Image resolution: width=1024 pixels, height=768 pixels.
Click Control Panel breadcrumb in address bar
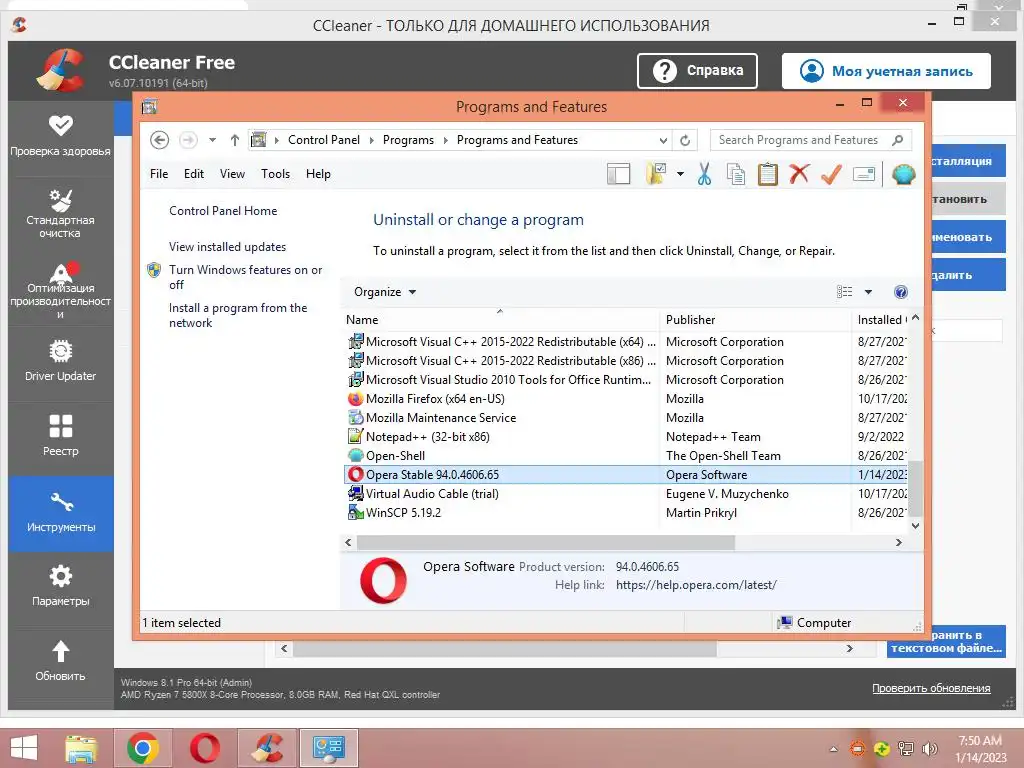(324, 140)
